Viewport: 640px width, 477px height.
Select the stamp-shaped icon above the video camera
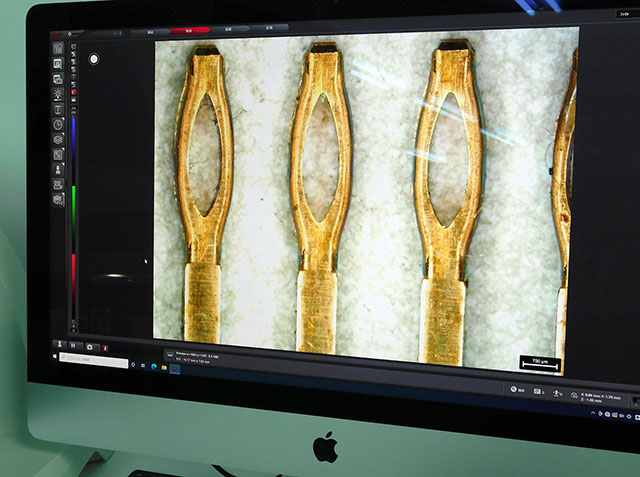click(58, 169)
